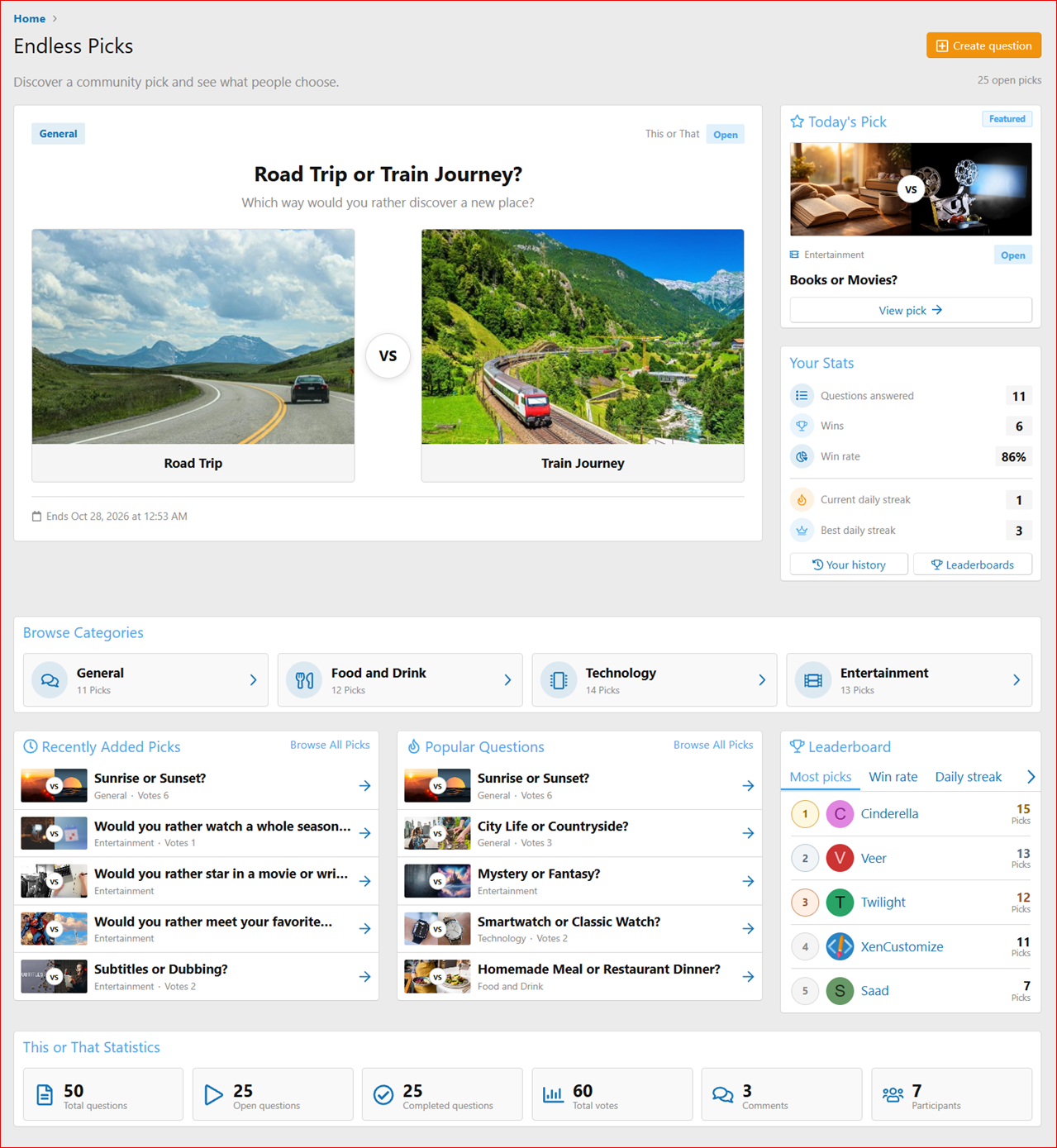The width and height of the screenshot is (1057, 1148).
Task: Open the Subtitles or Dubbing? thumbnail
Action: [x=54, y=976]
